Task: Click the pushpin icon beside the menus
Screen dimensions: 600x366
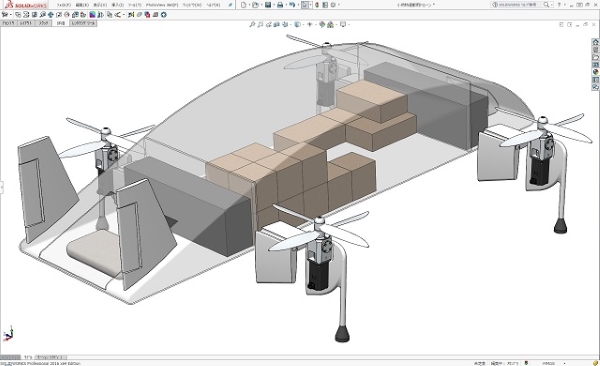Action: [230, 5]
